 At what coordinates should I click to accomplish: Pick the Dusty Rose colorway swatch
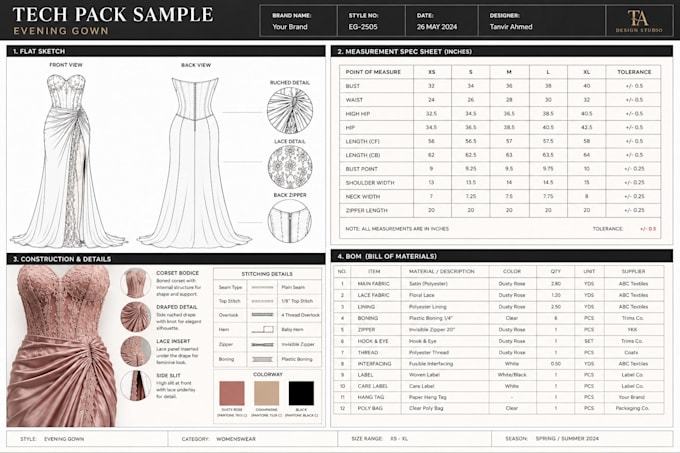point(232,393)
